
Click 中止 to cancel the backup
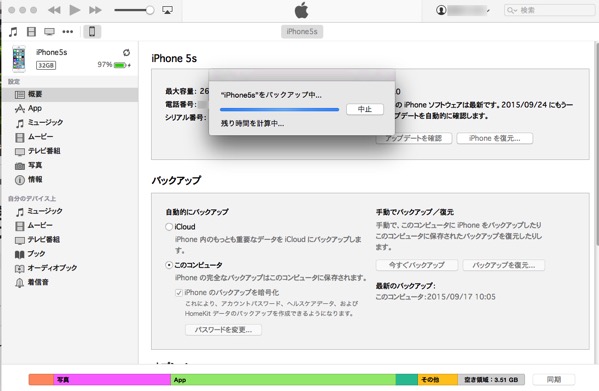(x=365, y=109)
